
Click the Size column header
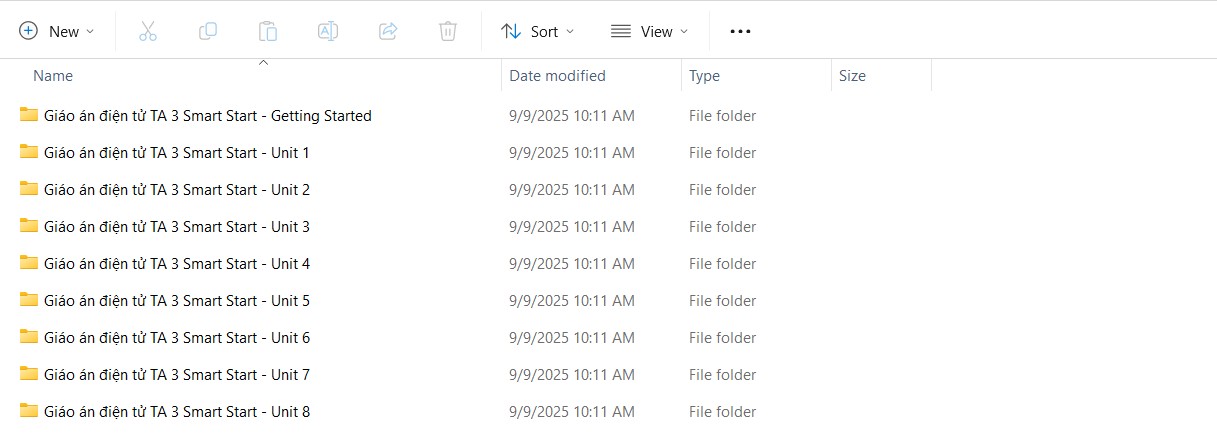coord(852,76)
